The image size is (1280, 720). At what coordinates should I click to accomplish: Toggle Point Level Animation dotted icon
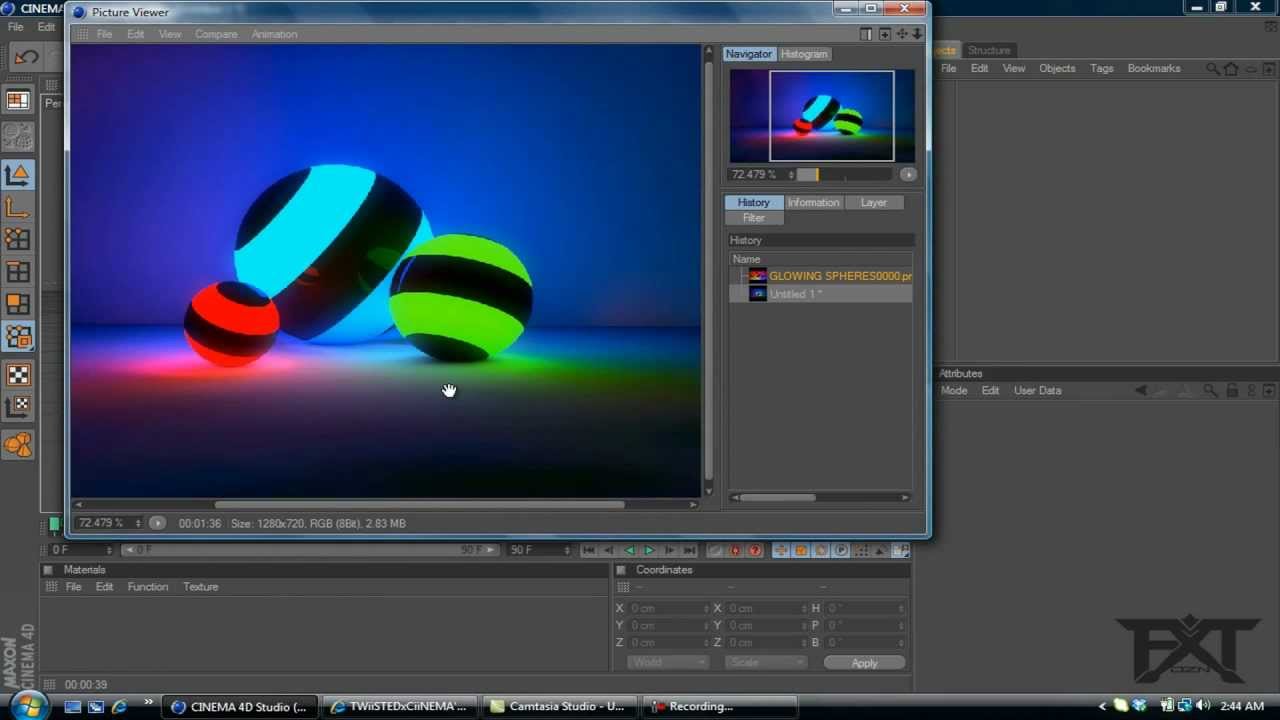coord(861,550)
